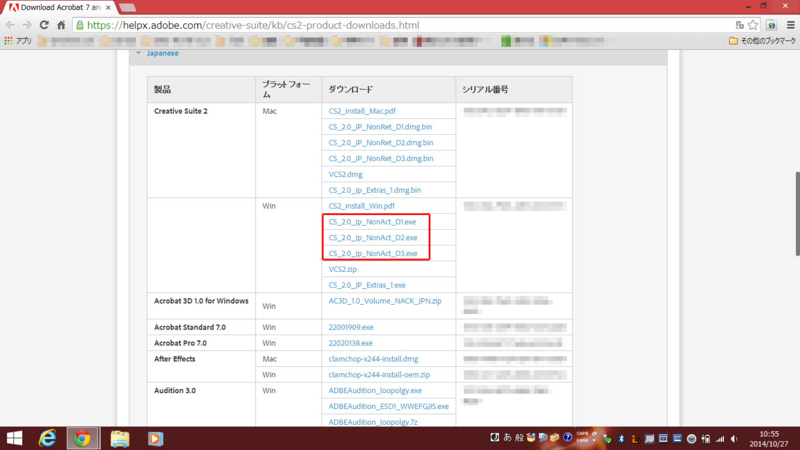
Task: Click the translate page icon in address bar
Action: tap(739, 25)
